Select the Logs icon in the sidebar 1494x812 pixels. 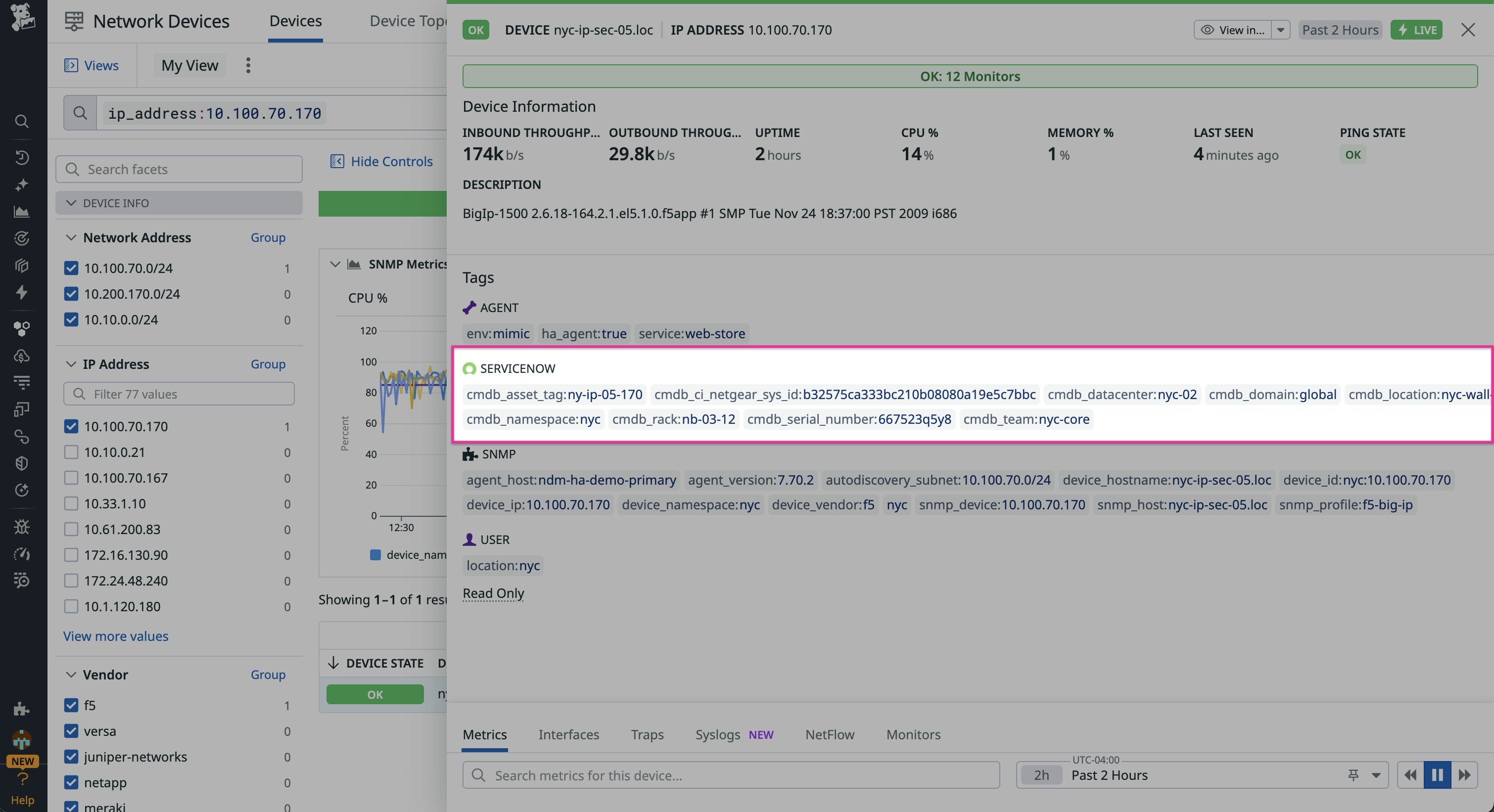pyautogui.click(x=21, y=381)
